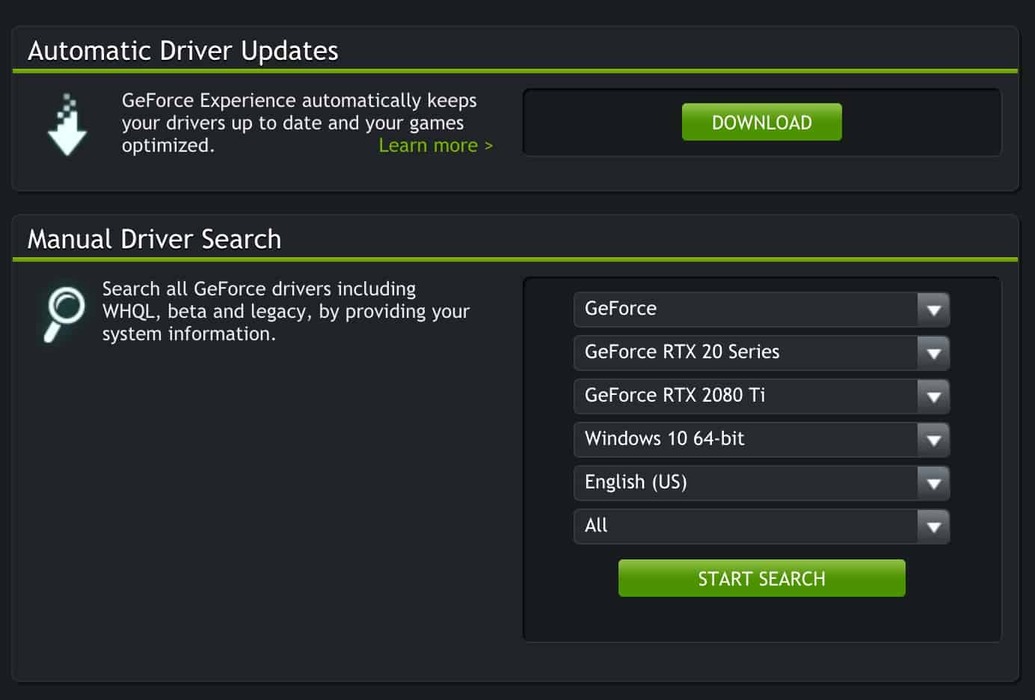Open the GeForce RTX 2080 Ti dropdown
The height and width of the screenshot is (700, 1035).
(762, 396)
